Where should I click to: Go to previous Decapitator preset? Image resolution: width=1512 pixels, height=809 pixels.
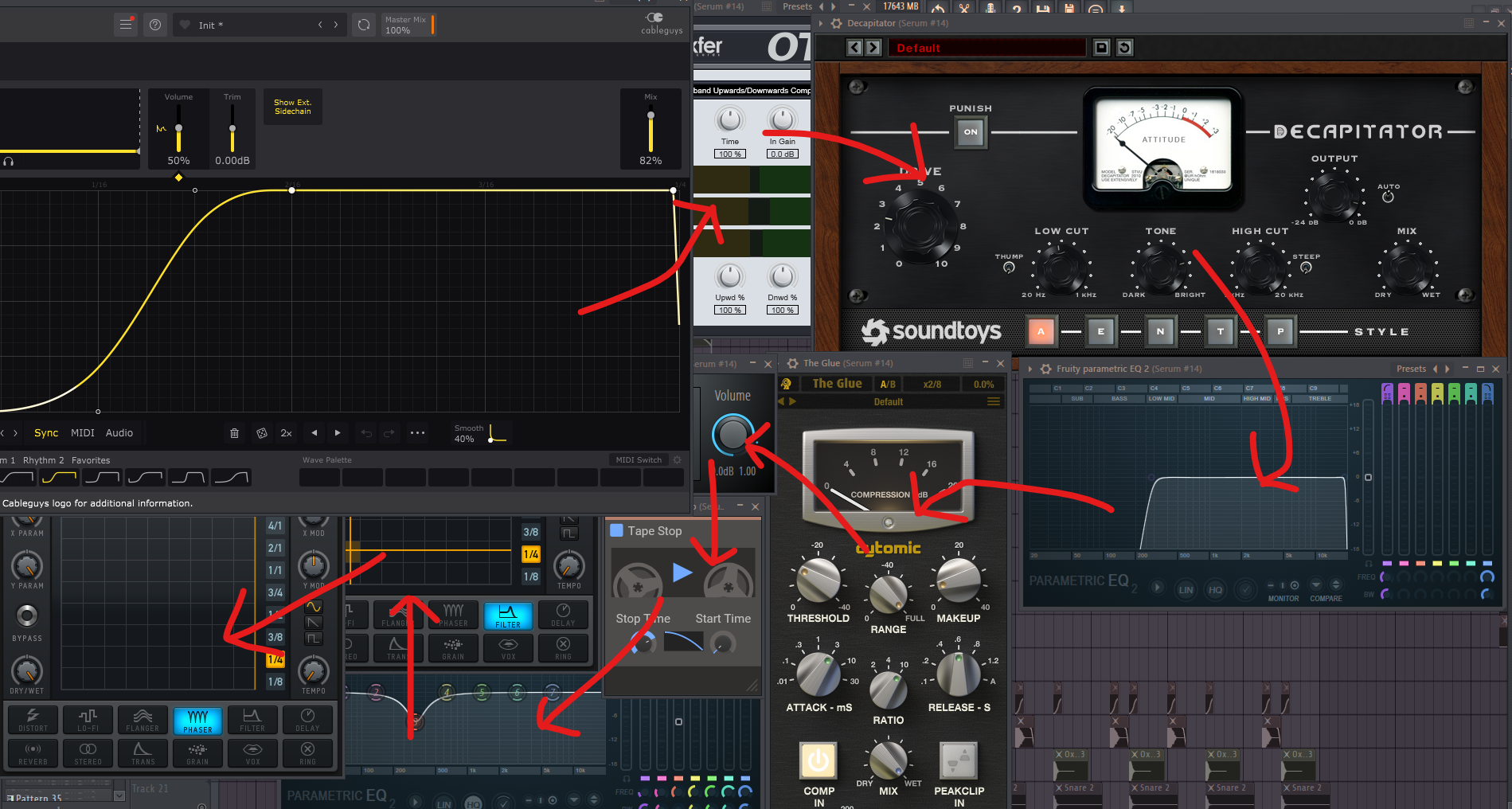tap(854, 48)
